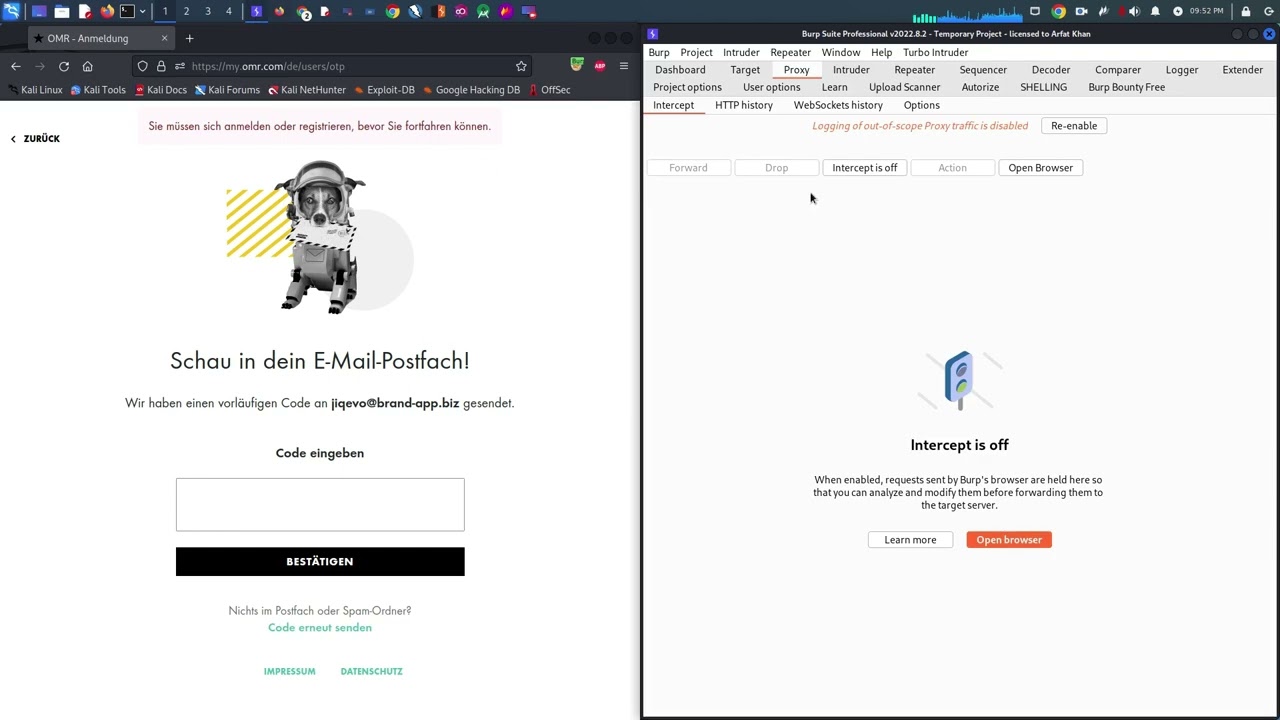Click the BESTÄTIGEN button

[320, 562]
